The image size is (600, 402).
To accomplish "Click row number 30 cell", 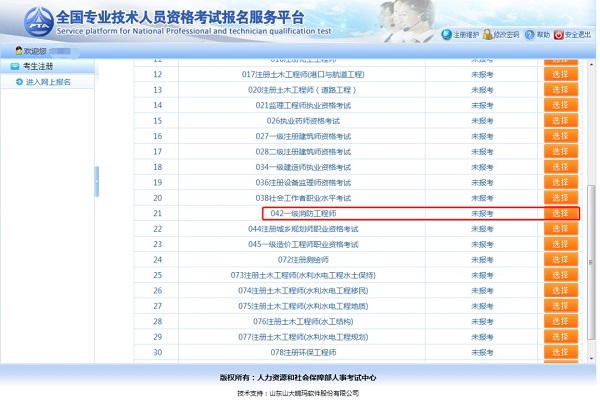I will point(157,352).
